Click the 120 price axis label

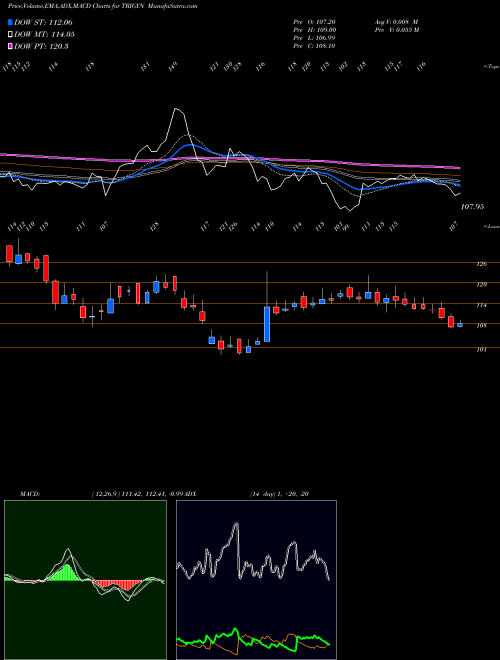(x=482, y=285)
